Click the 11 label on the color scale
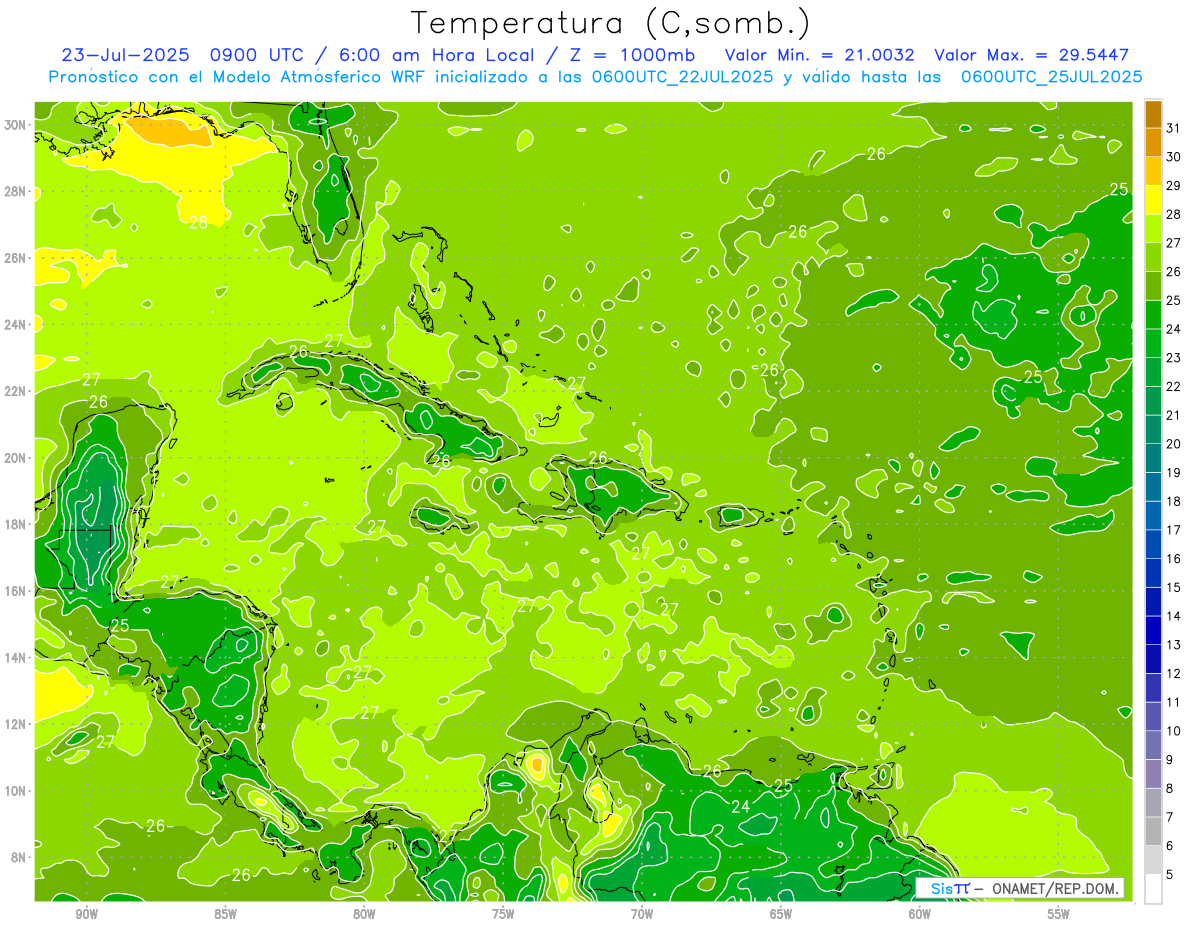Viewport: 1200px width, 927px height. [1174, 702]
